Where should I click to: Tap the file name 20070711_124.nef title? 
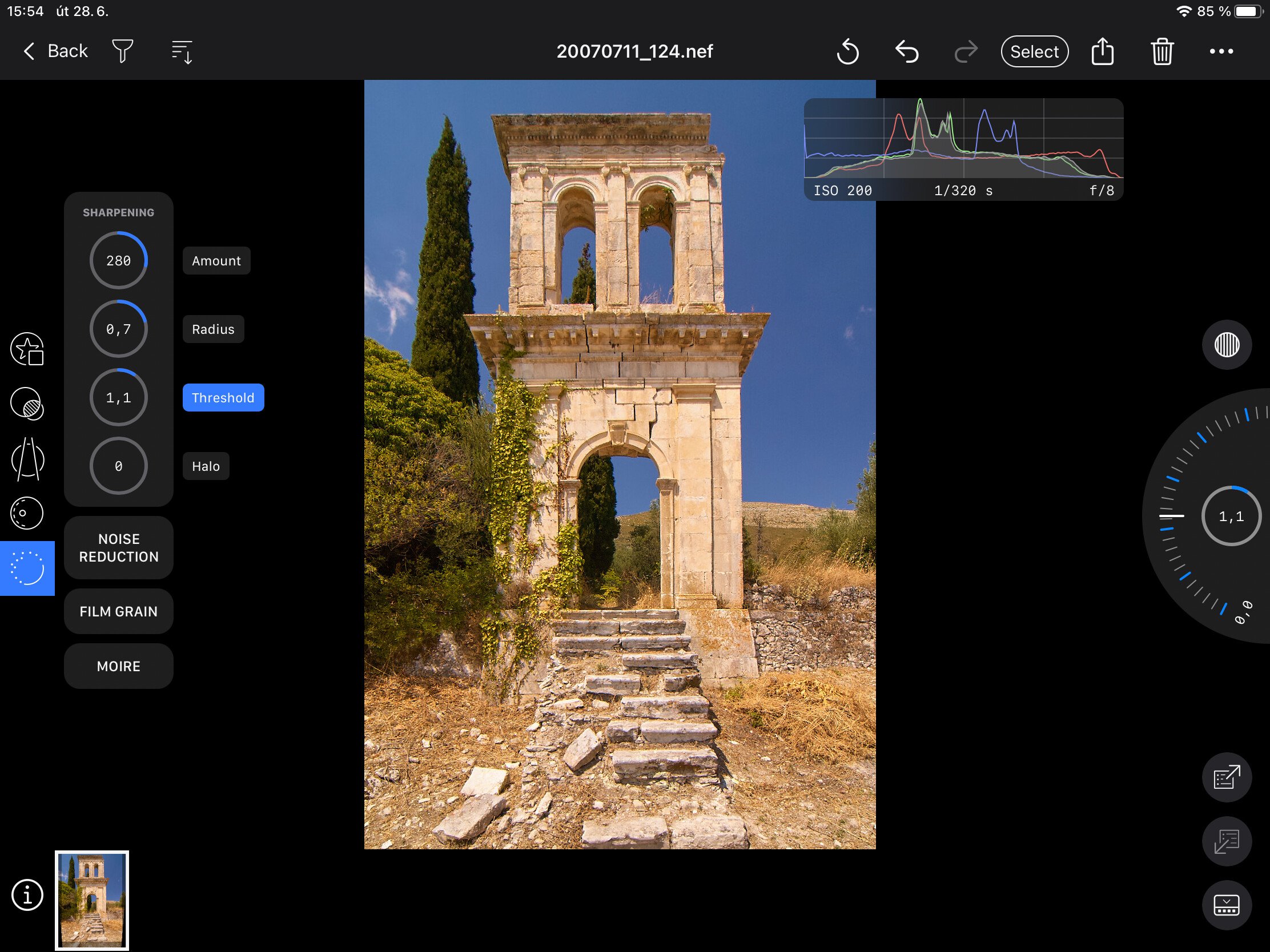(x=634, y=51)
